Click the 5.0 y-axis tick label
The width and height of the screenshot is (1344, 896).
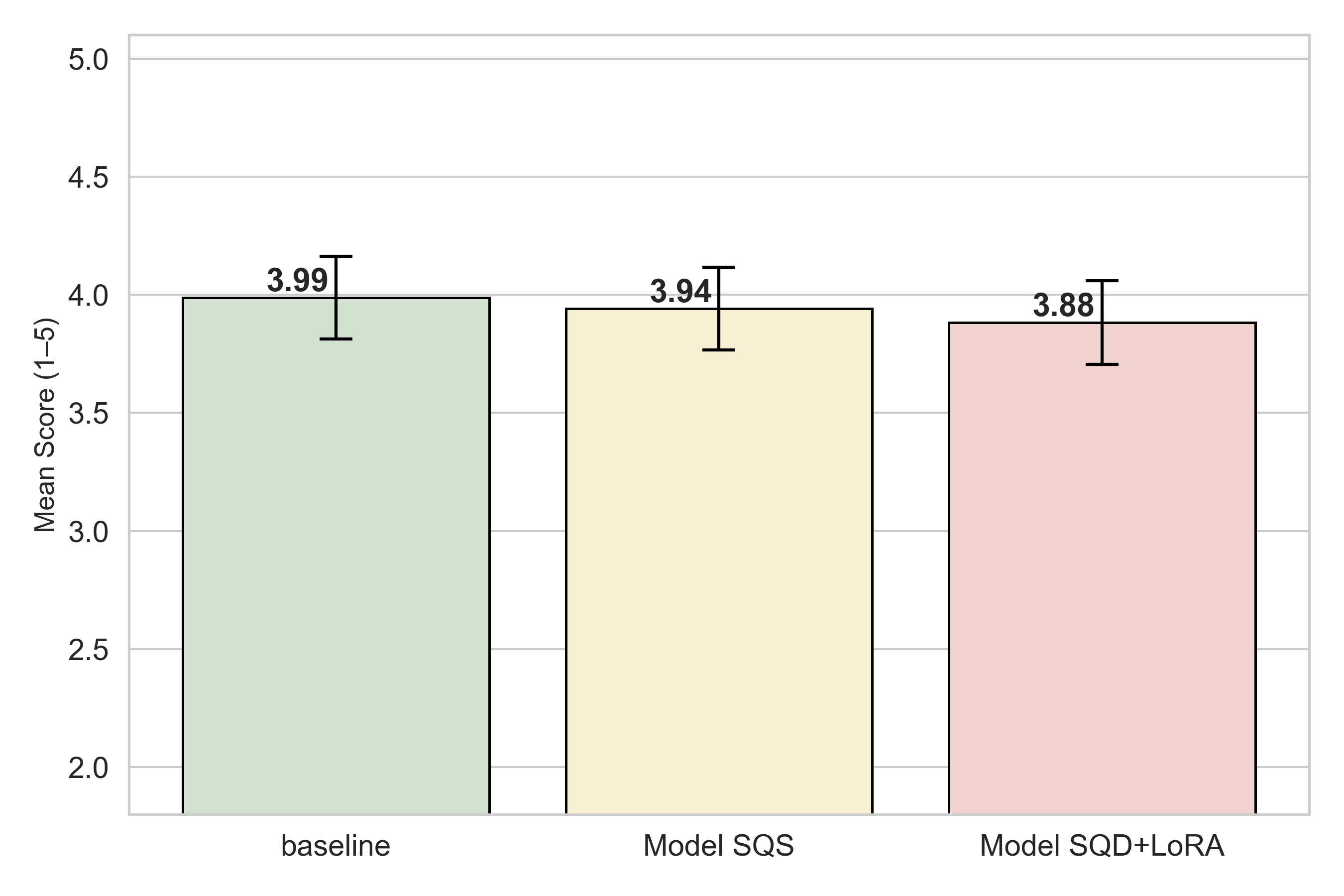click(x=88, y=60)
